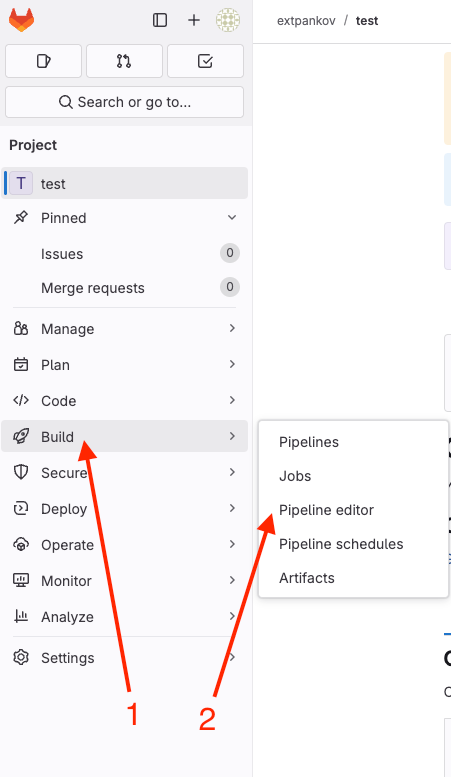The image size is (451, 777).
Task: Click the Search or go to field
Action: (x=124, y=102)
